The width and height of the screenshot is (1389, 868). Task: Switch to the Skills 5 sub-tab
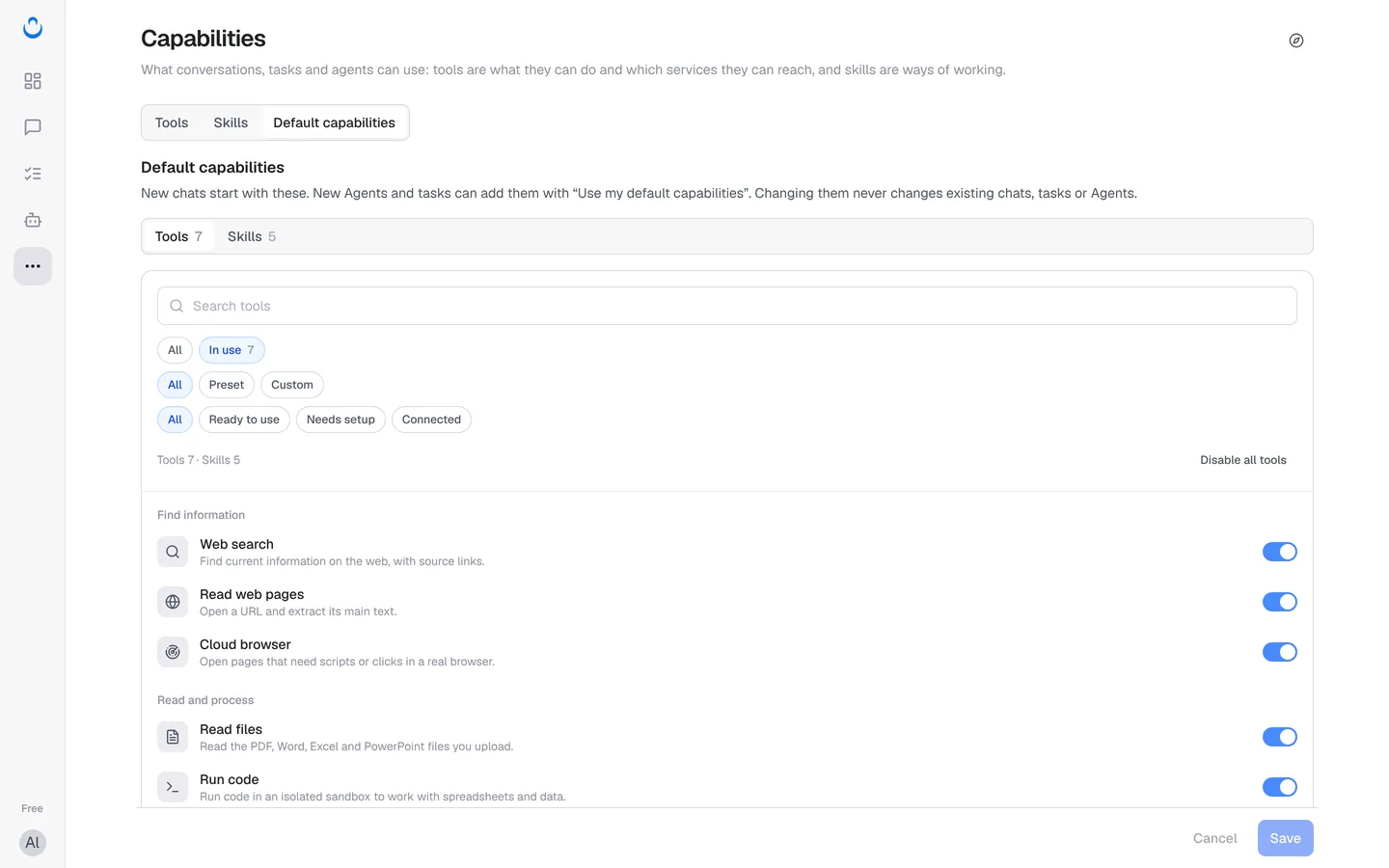coord(252,236)
